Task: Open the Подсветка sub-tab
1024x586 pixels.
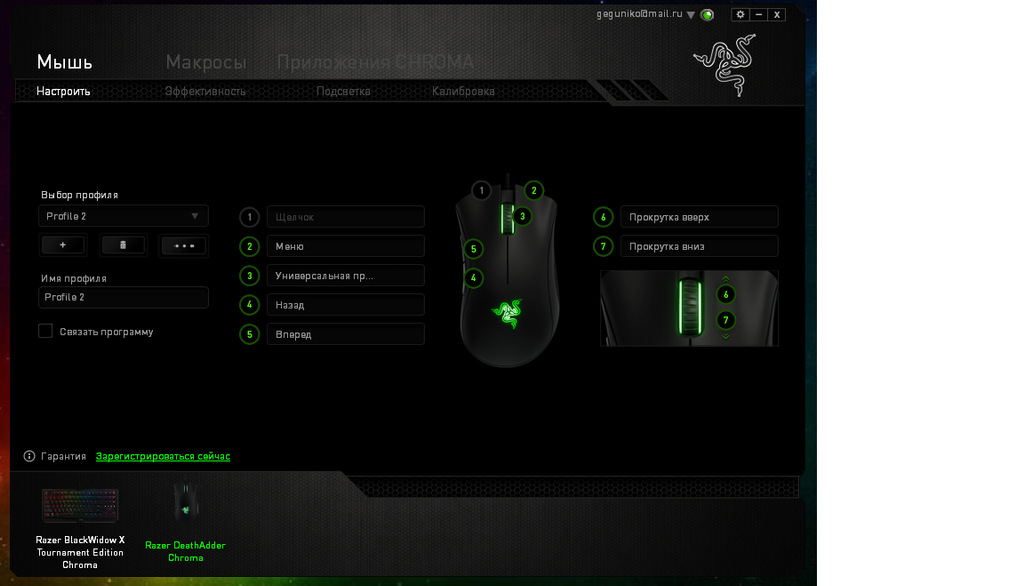Action: click(x=343, y=91)
